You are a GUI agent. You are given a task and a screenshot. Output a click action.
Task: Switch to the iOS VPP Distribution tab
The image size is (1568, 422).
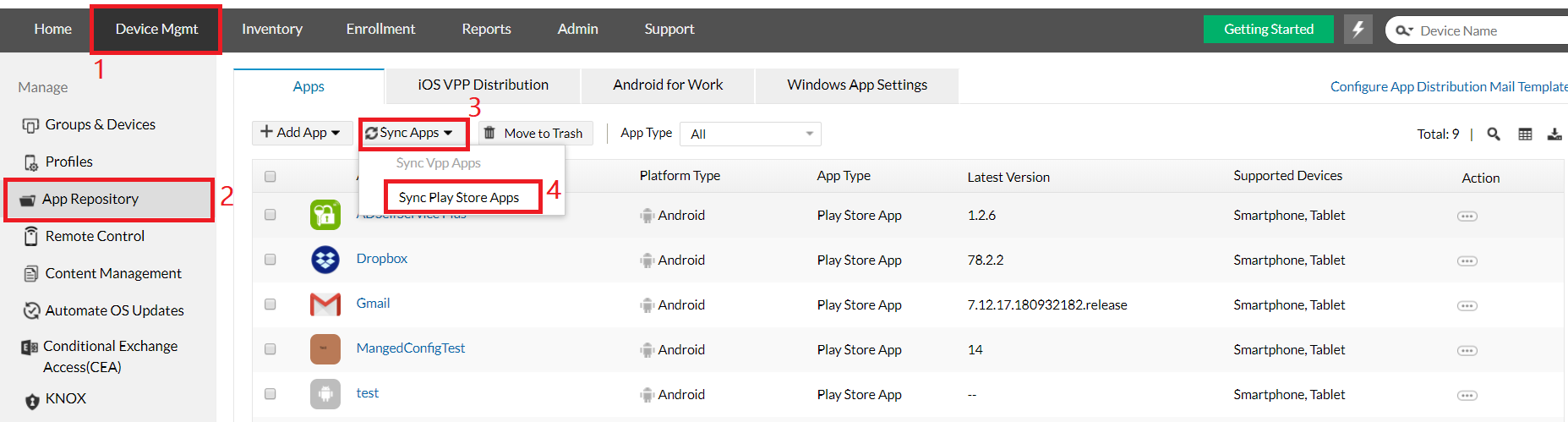(483, 85)
